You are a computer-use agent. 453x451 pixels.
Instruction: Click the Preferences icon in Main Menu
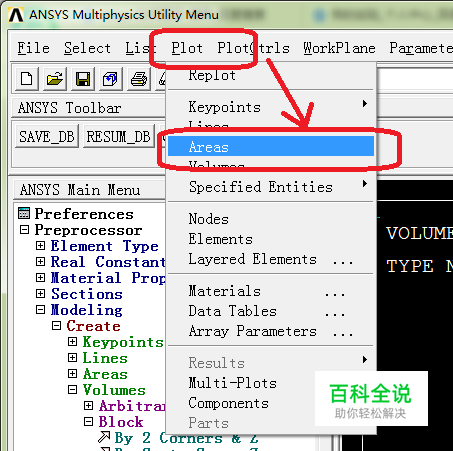pos(24,213)
